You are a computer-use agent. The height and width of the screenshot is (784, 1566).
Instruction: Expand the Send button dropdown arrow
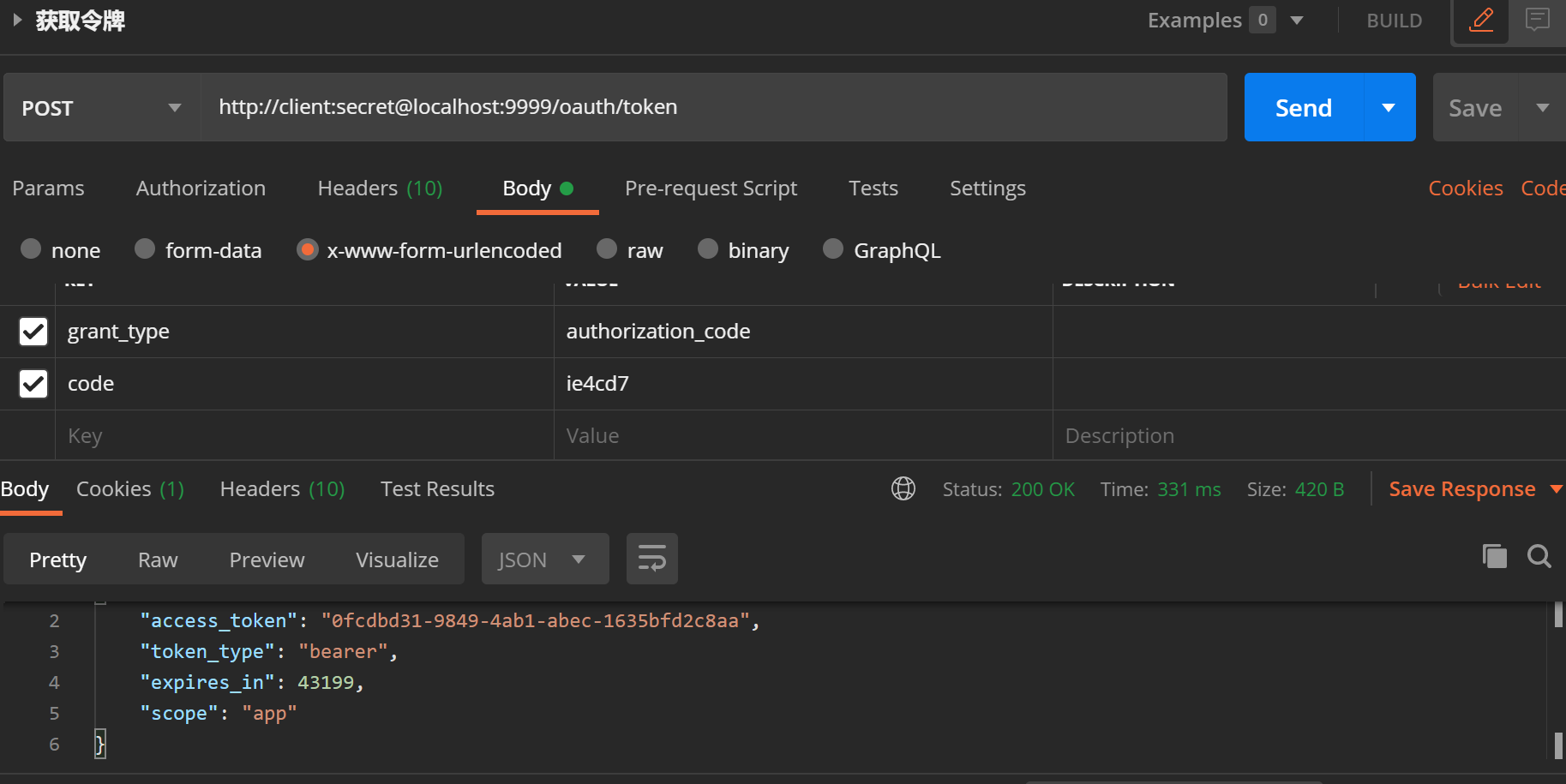pos(1389,108)
